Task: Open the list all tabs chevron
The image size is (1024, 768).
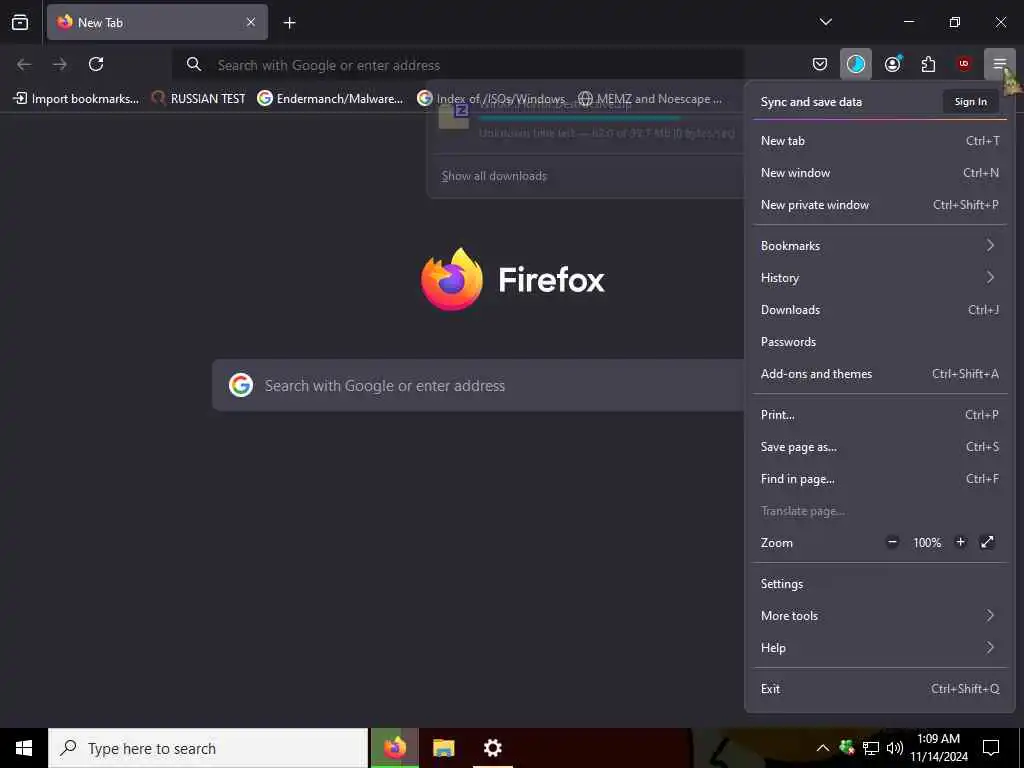Action: (x=825, y=22)
